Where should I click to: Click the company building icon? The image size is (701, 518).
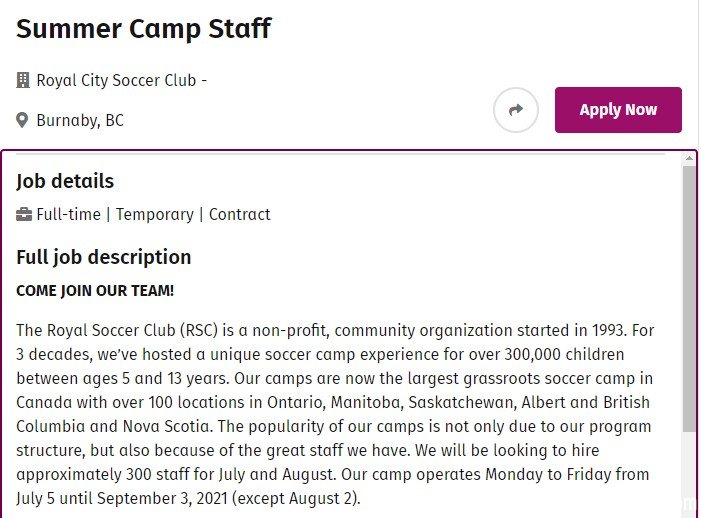tap(23, 80)
